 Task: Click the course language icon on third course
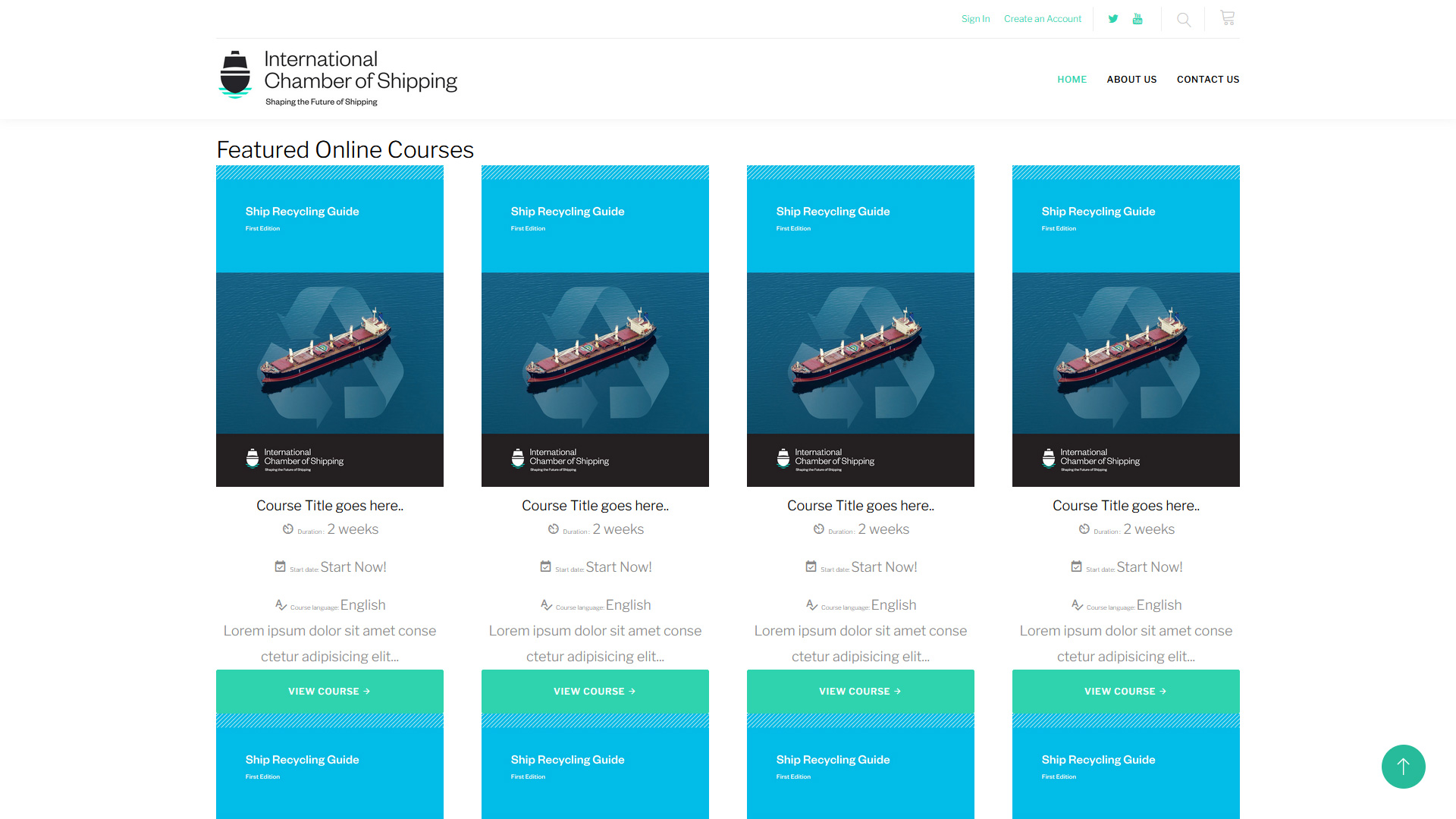point(811,605)
